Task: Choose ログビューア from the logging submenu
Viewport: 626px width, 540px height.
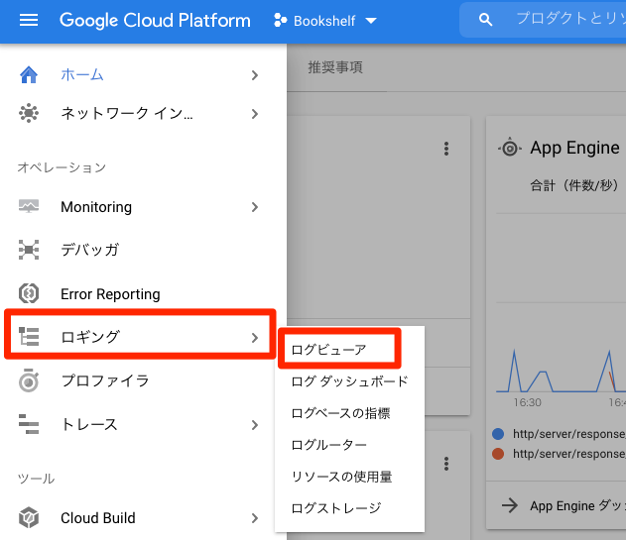Action: (329, 350)
